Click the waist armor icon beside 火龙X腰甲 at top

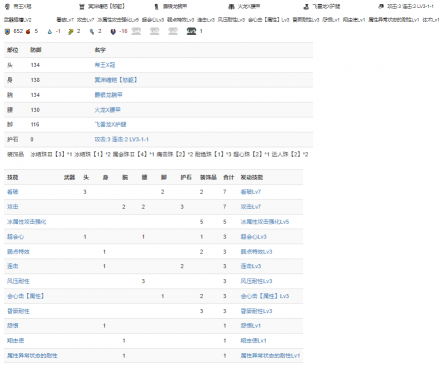pos(231,6)
